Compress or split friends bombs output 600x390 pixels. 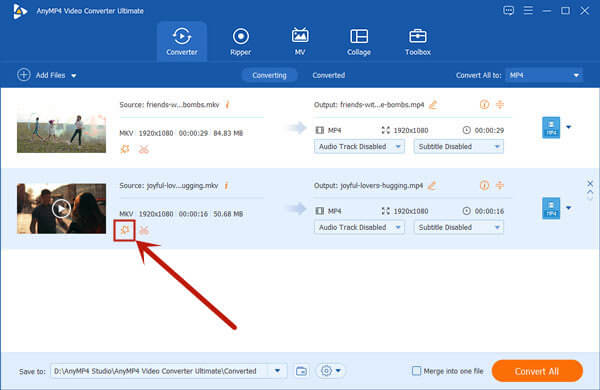click(x=499, y=104)
